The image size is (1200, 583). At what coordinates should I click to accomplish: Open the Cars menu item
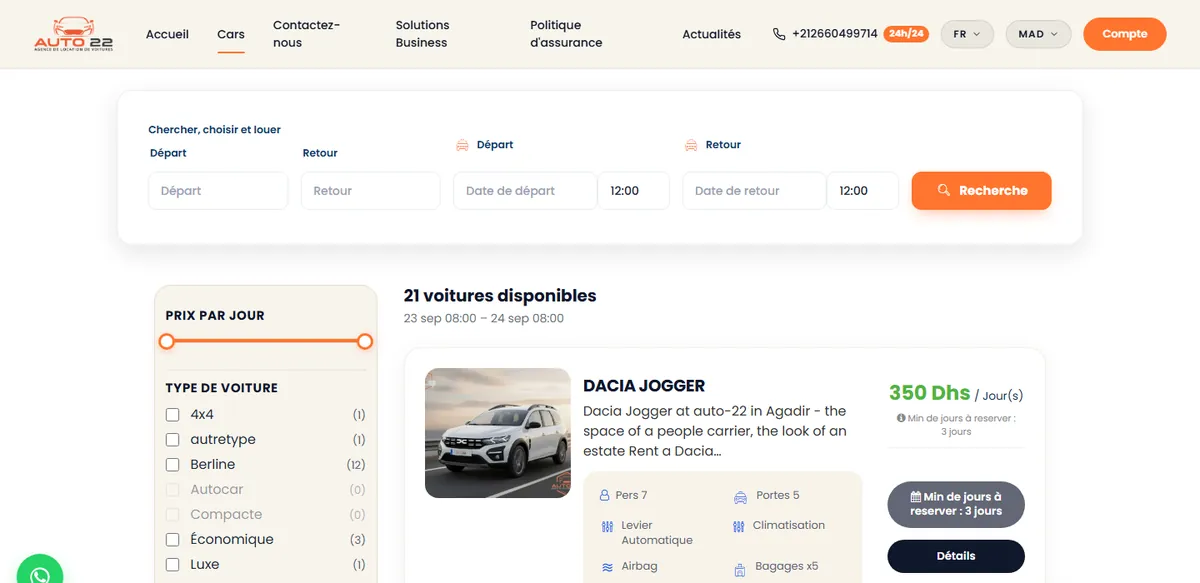tap(231, 34)
